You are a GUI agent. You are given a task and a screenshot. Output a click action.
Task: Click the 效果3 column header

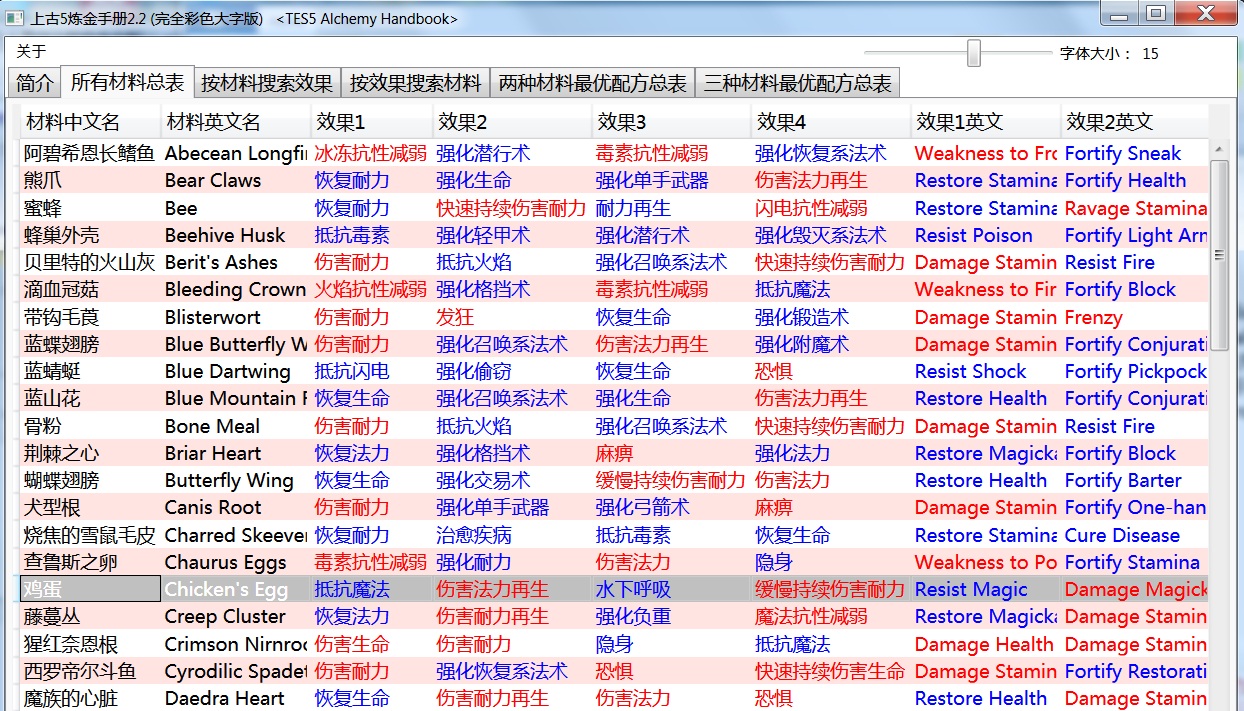[672, 122]
